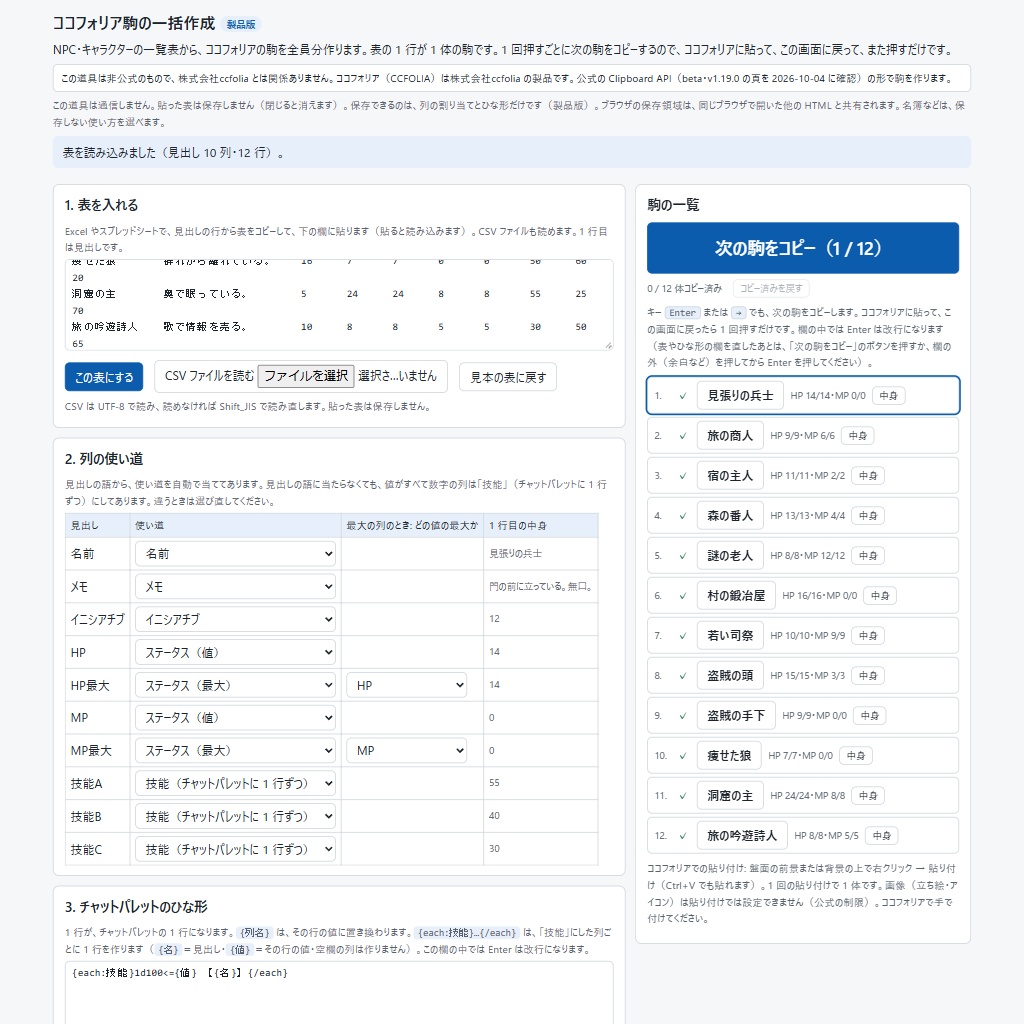Screen dimensions: 1024x1024
Task: Select the 旅の商人 piece name
Action: (x=730, y=436)
